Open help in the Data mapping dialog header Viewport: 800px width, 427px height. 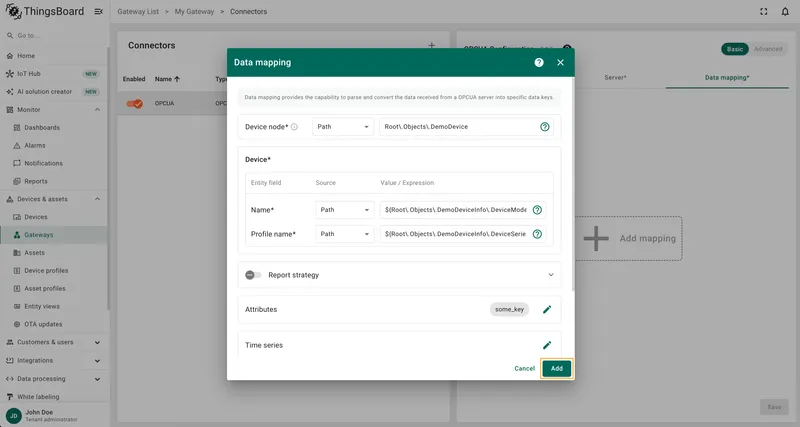539,62
